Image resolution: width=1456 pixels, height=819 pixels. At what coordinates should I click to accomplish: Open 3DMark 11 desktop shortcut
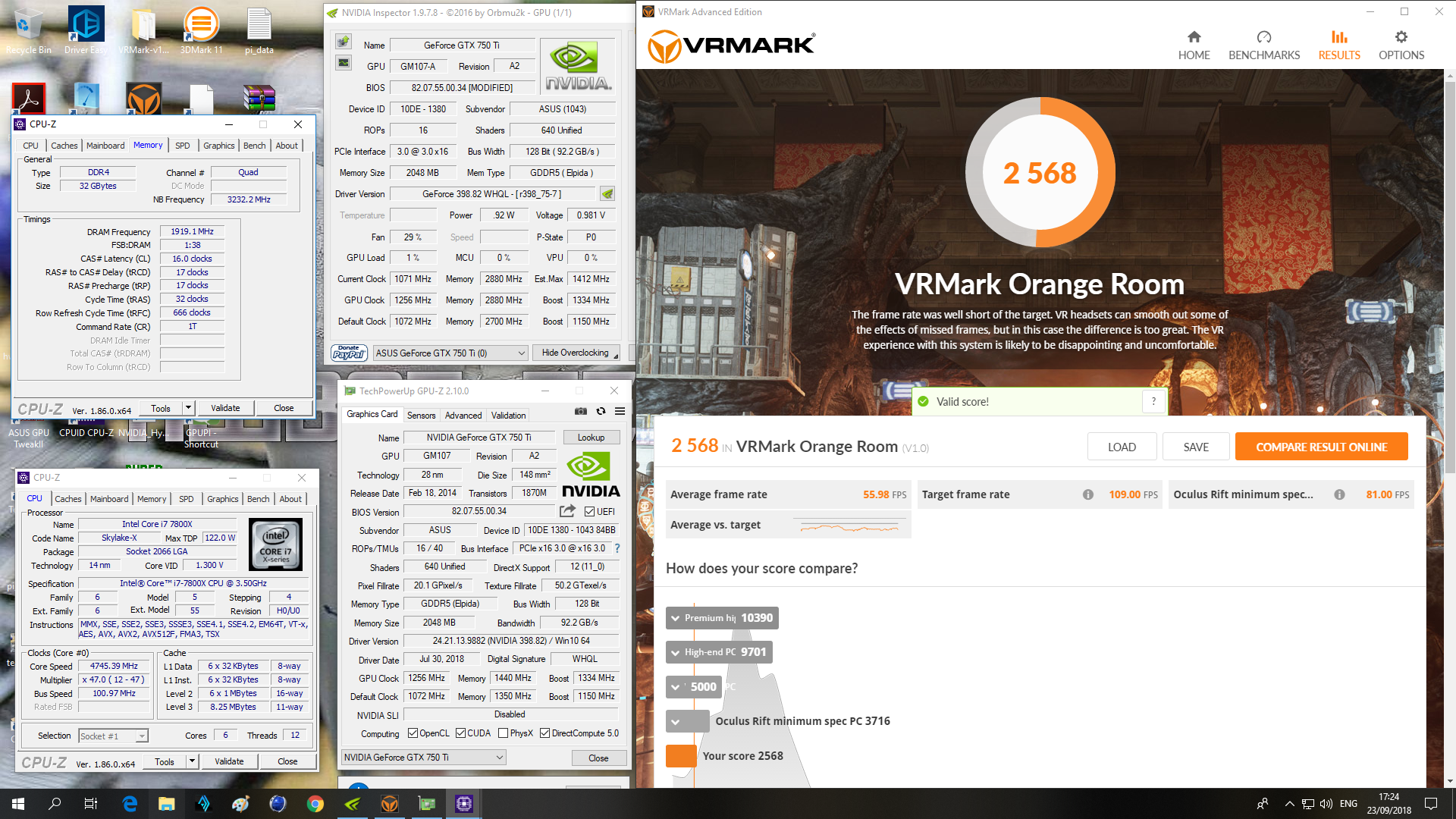[x=202, y=31]
